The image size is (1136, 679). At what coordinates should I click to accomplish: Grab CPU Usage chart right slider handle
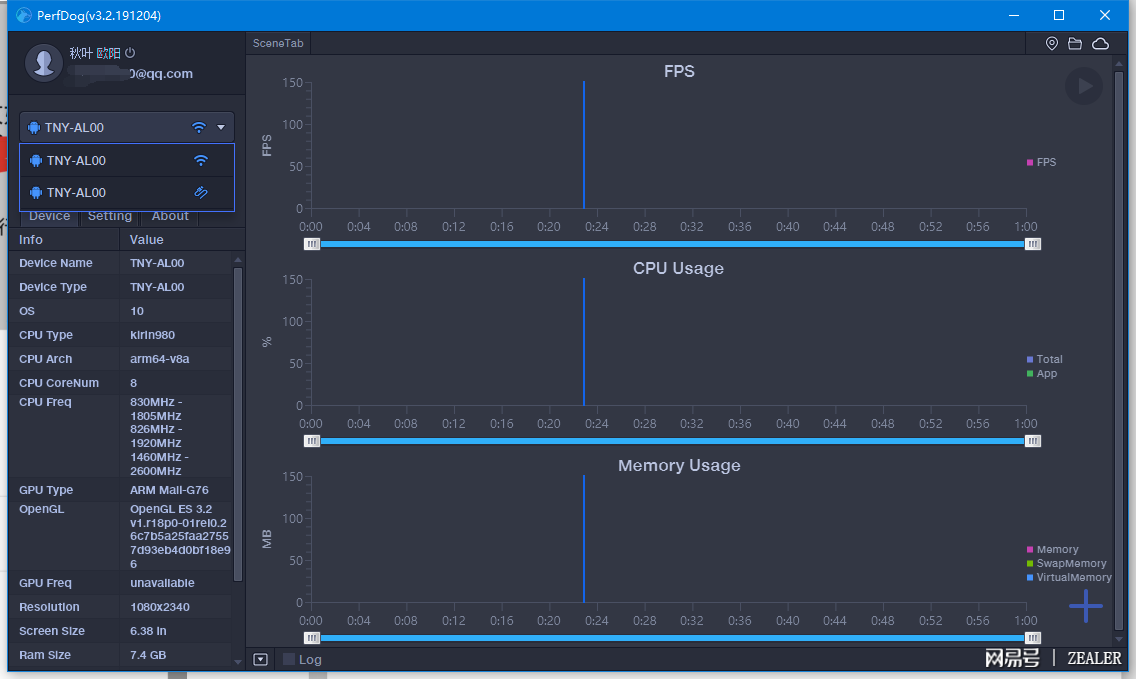pos(1033,441)
